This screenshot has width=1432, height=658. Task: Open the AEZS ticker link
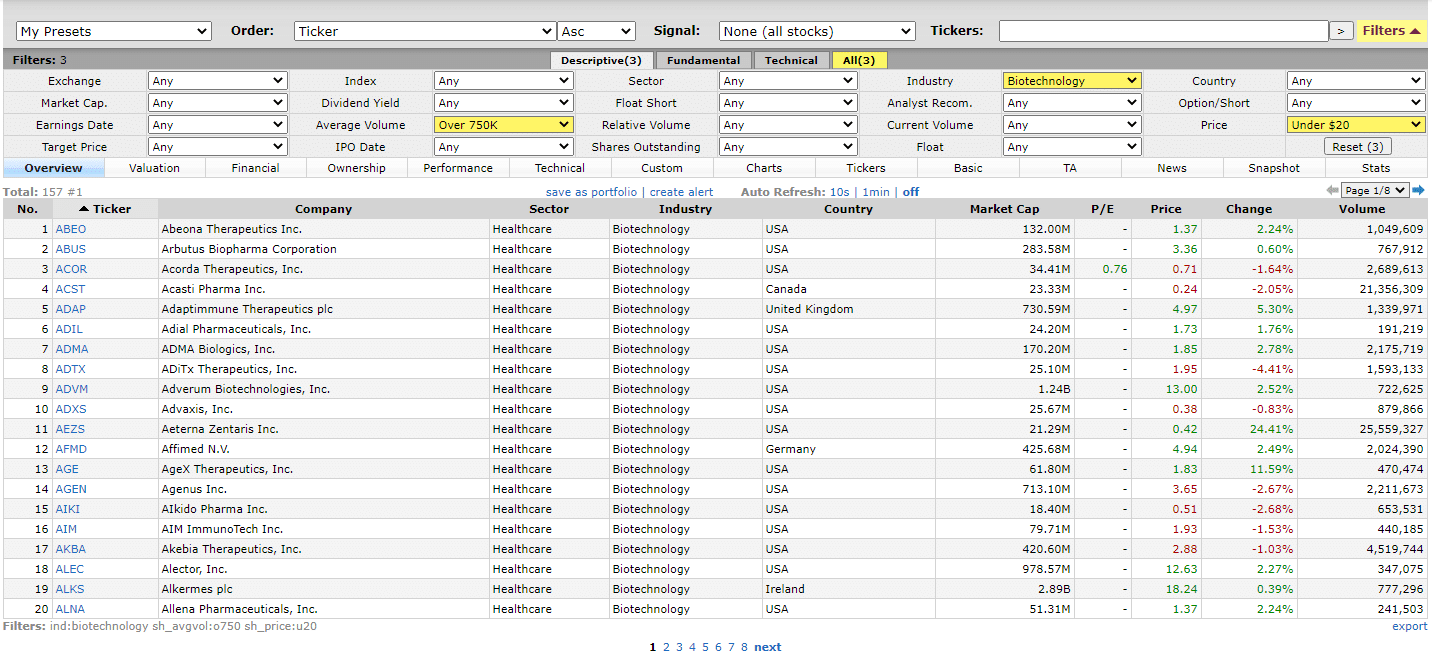click(x=70, y=429)
